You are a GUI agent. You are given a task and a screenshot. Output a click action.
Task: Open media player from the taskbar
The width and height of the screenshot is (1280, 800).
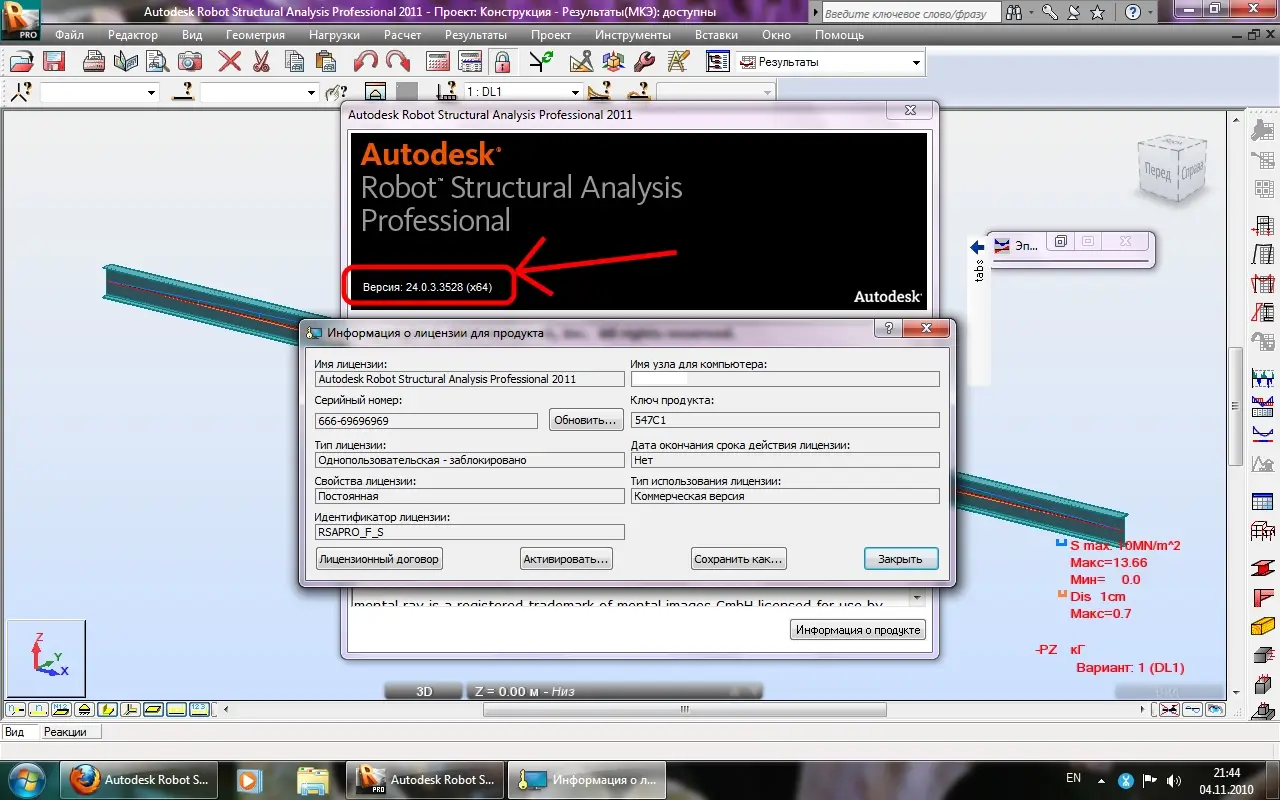tap(249, 780)
